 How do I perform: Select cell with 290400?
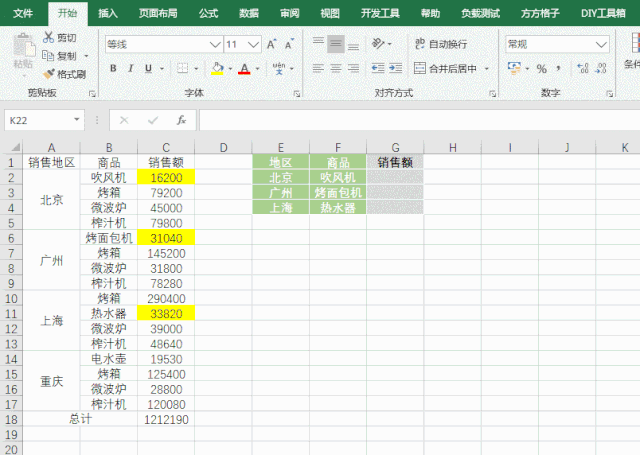click(166, 298)
